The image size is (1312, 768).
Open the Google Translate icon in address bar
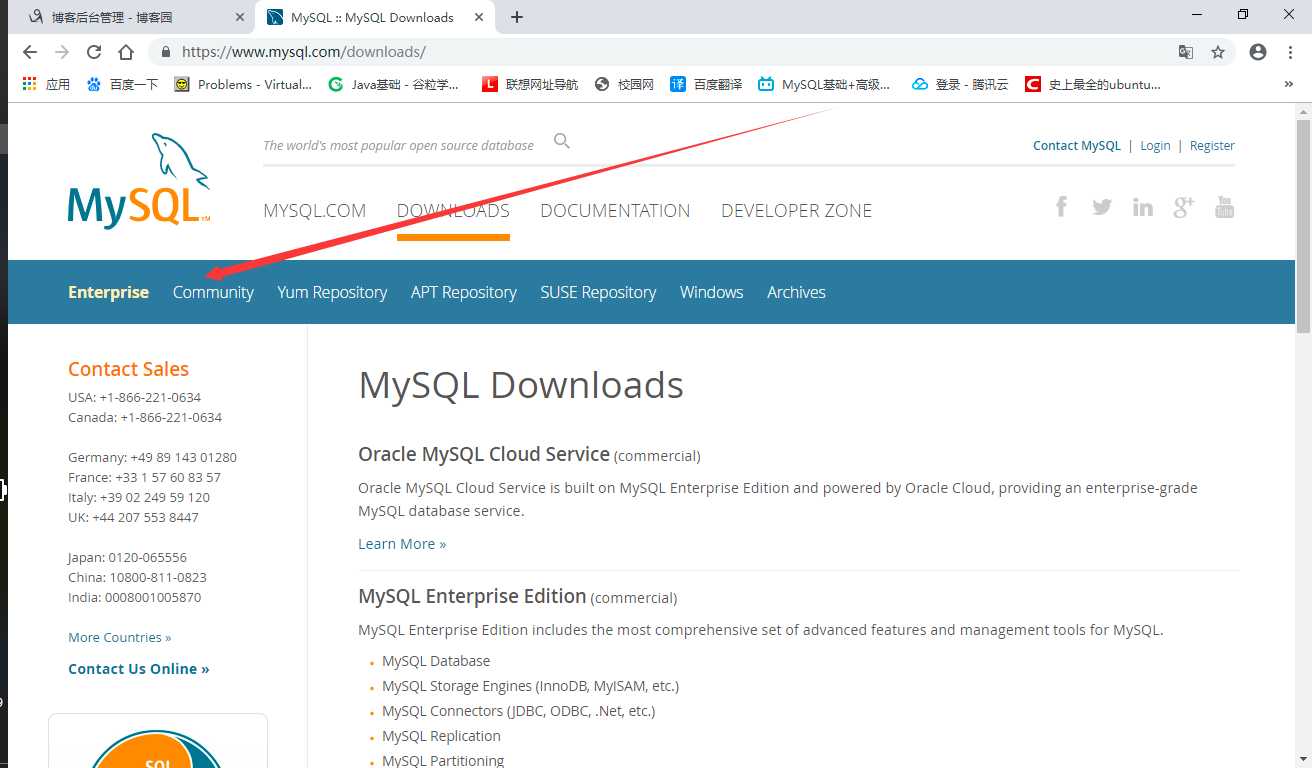[1186, 52]
